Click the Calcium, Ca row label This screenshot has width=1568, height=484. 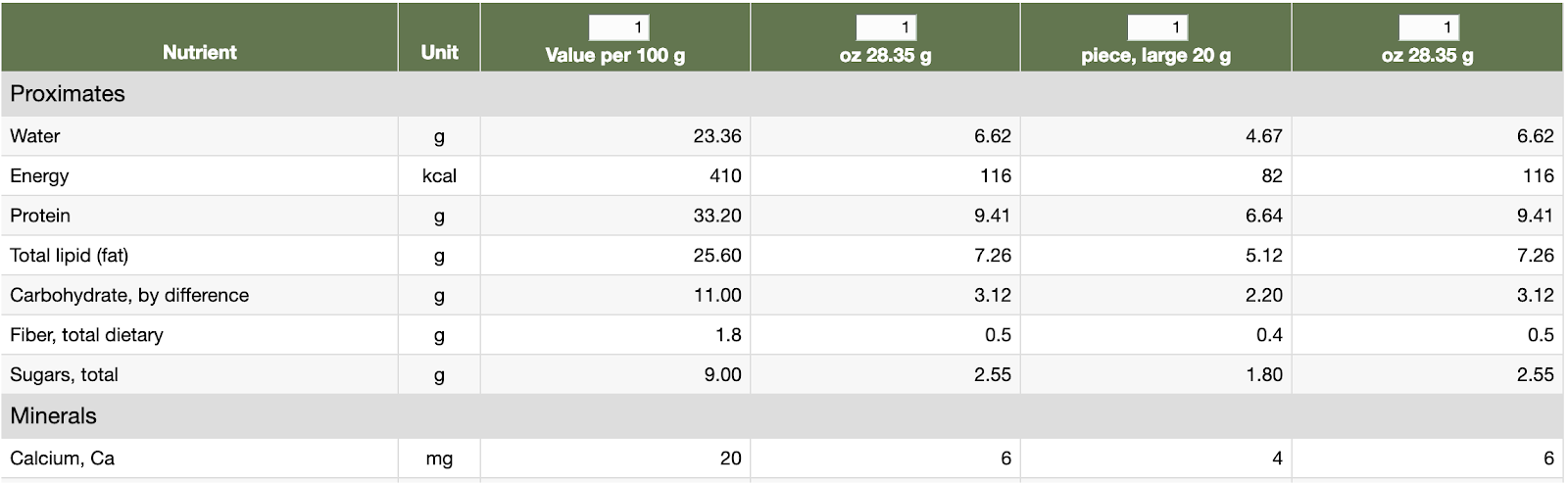[x=62, y=459]
